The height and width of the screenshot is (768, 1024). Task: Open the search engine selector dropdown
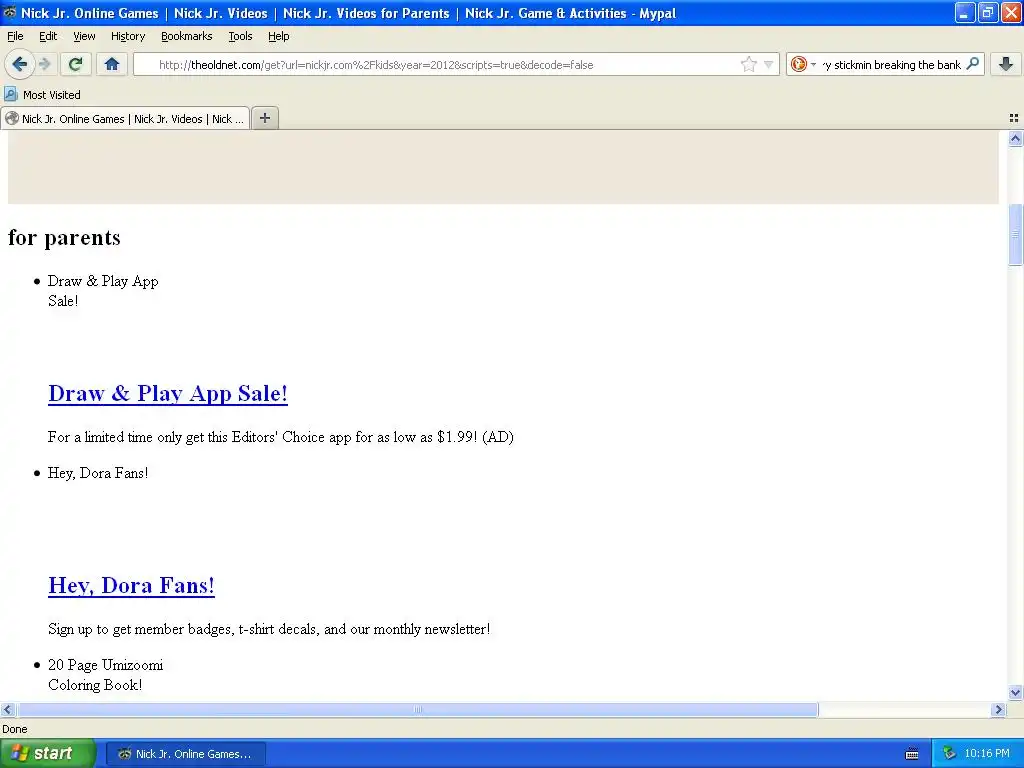[803, 64]
